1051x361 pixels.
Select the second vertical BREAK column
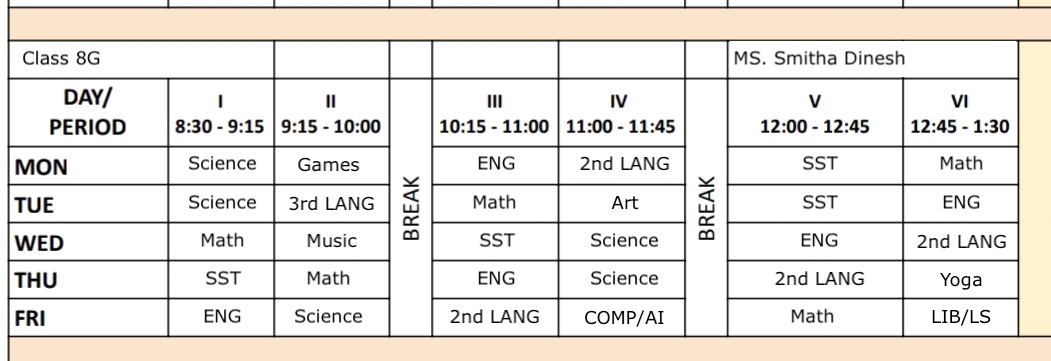tap(706, 208)
